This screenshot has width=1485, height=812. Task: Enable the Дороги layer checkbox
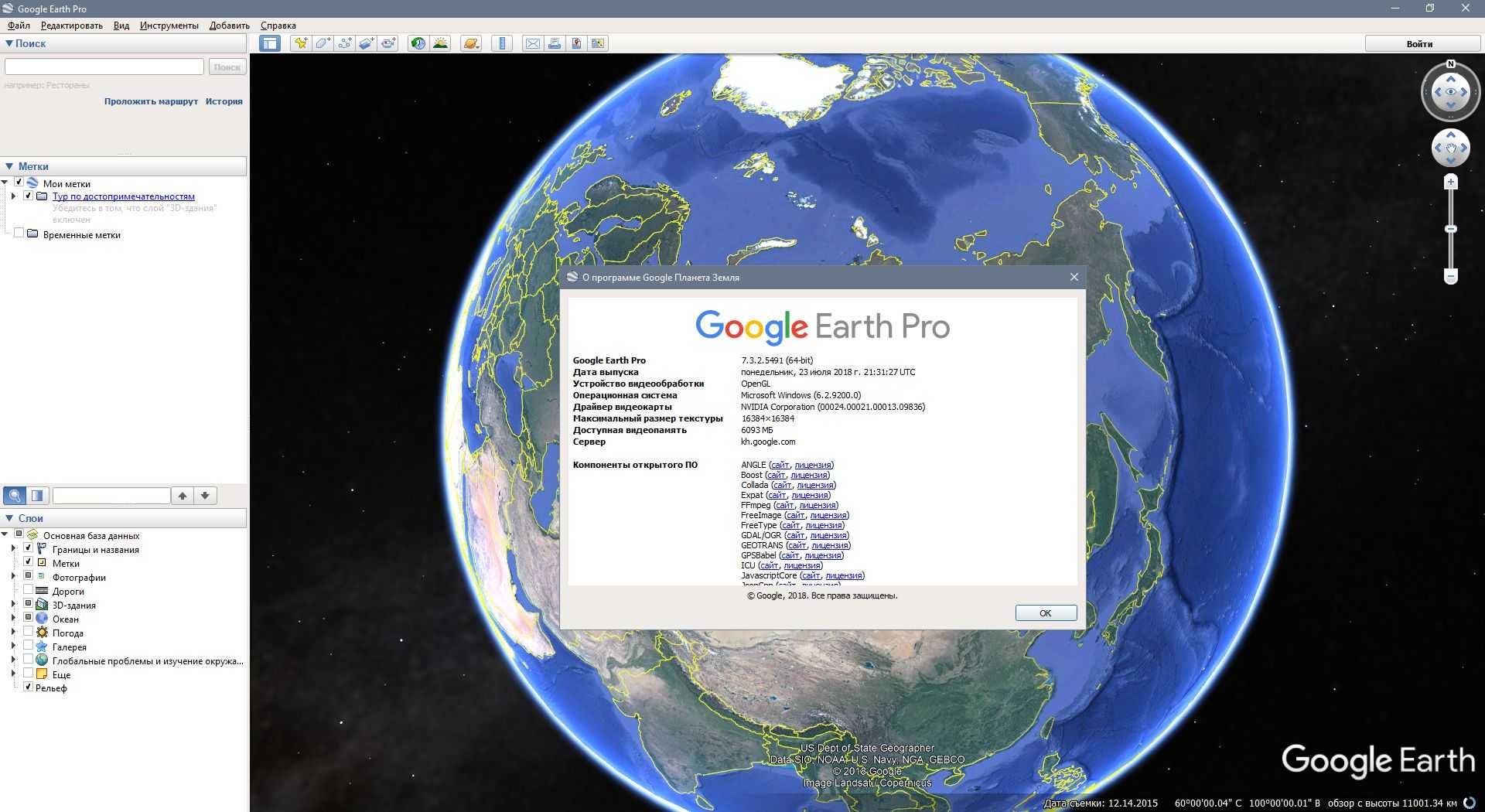click(28, 590)
